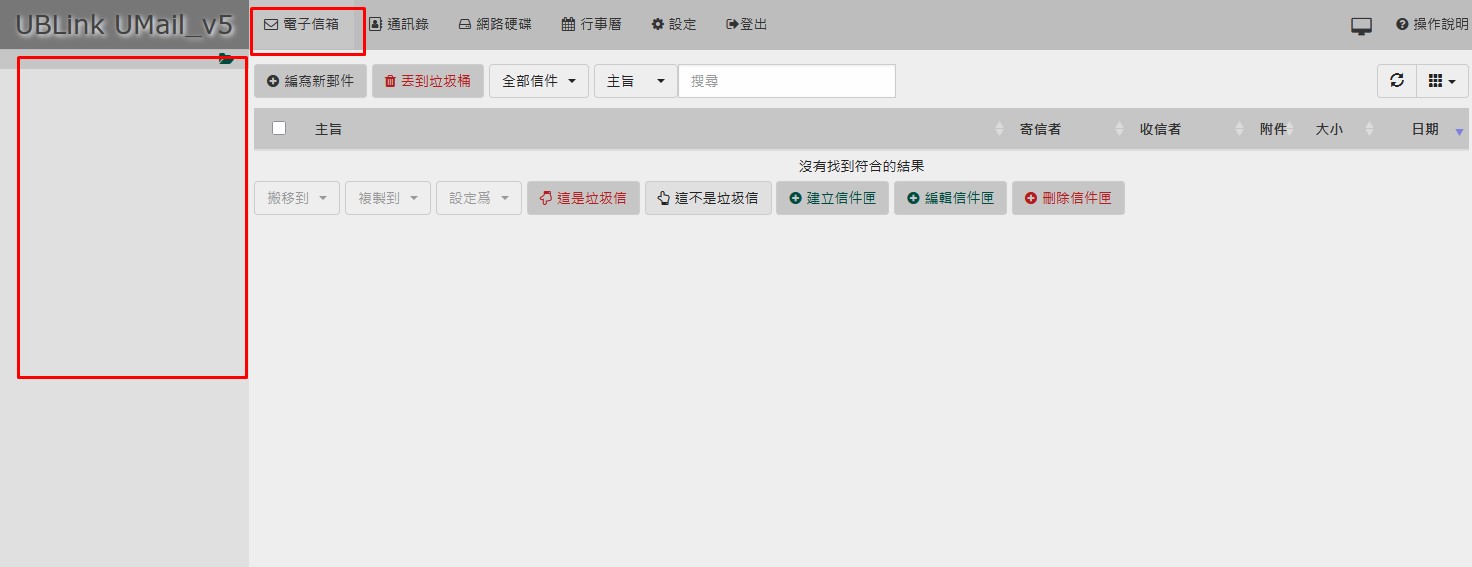This screenshot has width=1472, height=567.
Task: Switch to 網路硬碟 network drive tab
Action: [x=495, y=24]
